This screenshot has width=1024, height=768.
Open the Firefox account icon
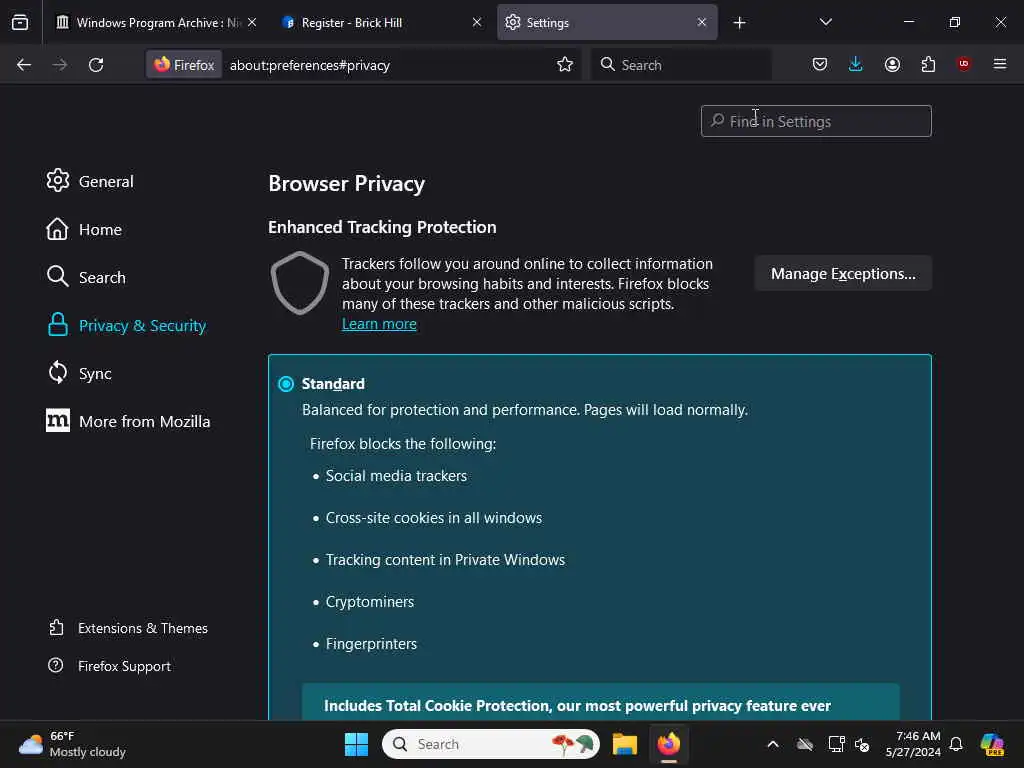(892, 64)
